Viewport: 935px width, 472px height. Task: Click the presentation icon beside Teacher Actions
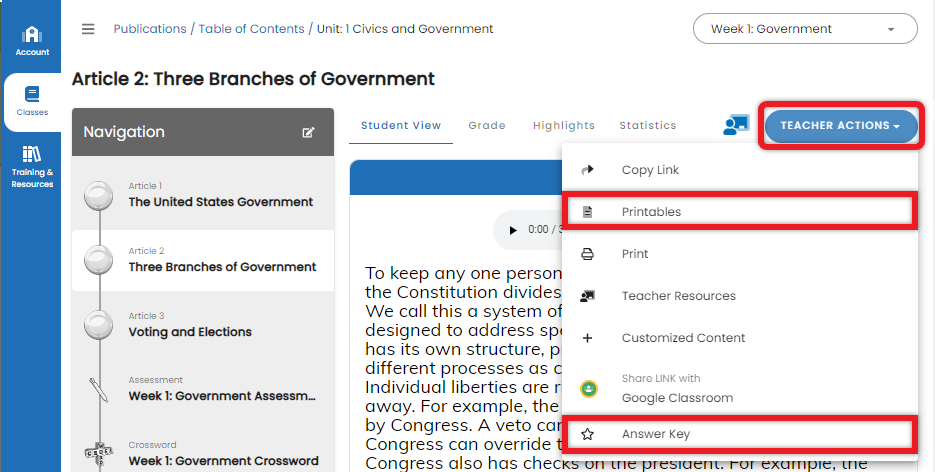[736, 125]
